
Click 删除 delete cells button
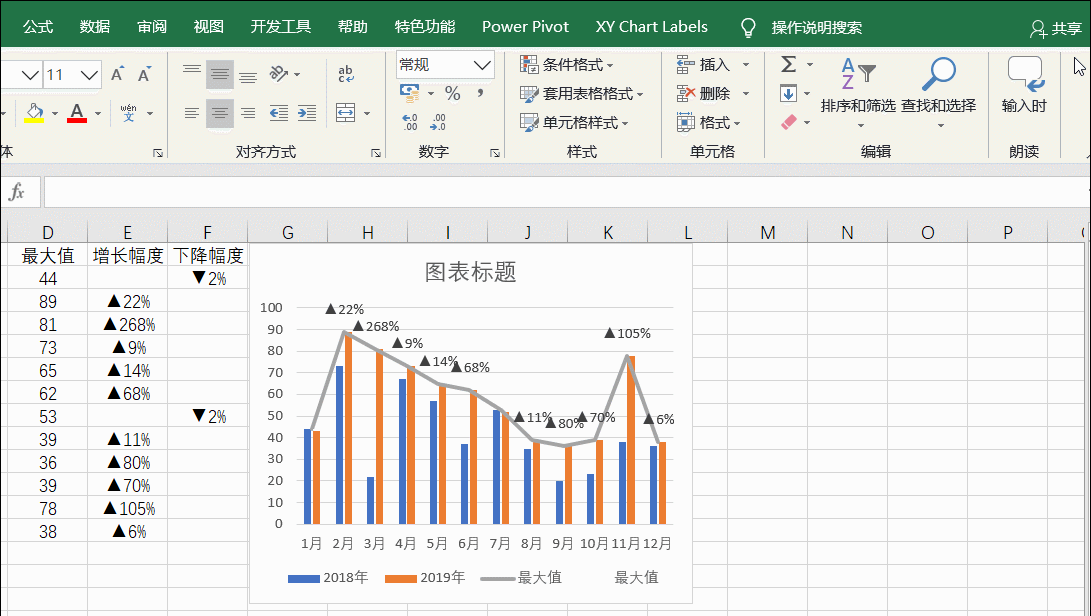click(703, 93)
